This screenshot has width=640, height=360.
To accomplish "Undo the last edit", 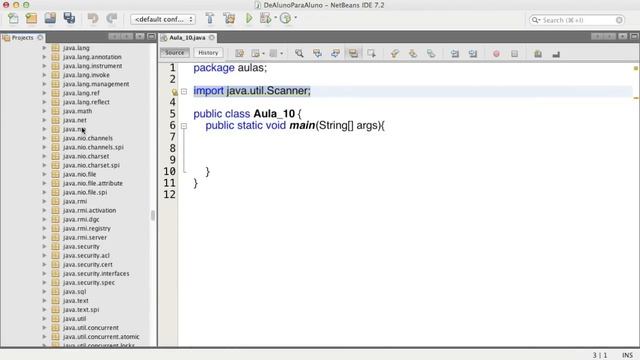I will click(93, 18).
